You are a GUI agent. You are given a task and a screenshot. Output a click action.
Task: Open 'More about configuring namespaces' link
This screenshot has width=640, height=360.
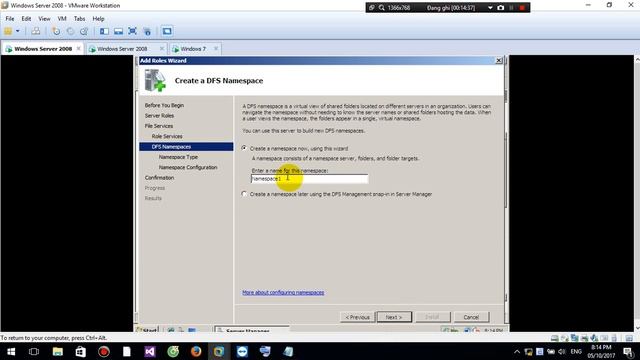pyautogui.click(x=283, y=292)
